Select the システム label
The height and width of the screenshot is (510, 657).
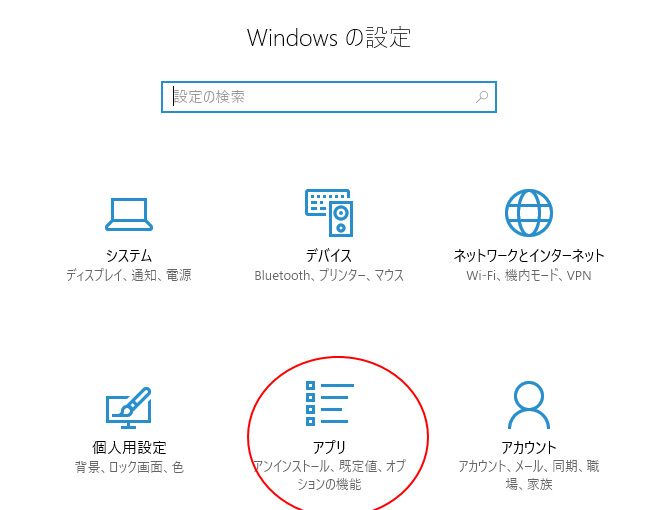(129, 255)
